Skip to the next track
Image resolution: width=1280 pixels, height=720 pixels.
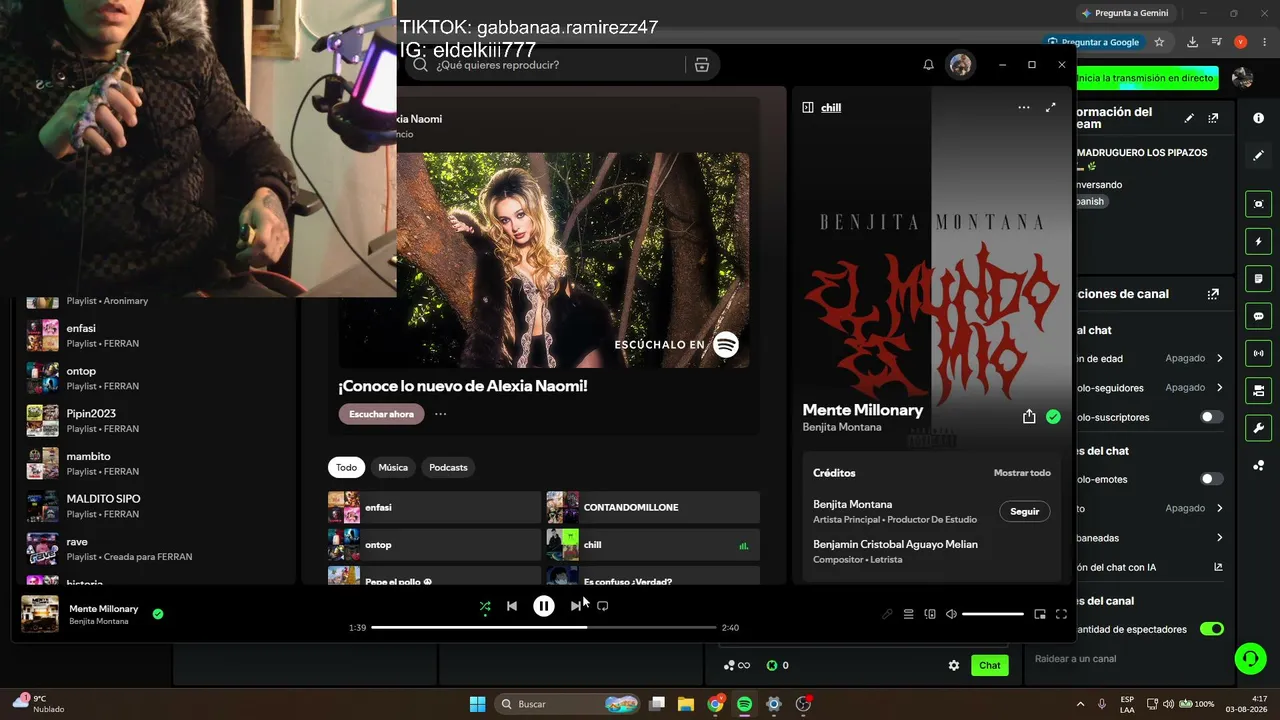point(575,606)
